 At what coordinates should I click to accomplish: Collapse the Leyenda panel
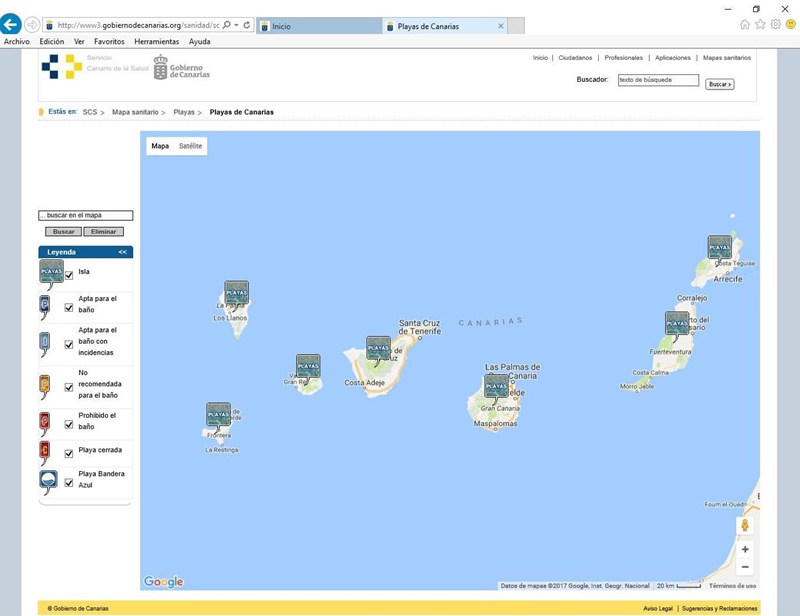click(x=122, y=252)
